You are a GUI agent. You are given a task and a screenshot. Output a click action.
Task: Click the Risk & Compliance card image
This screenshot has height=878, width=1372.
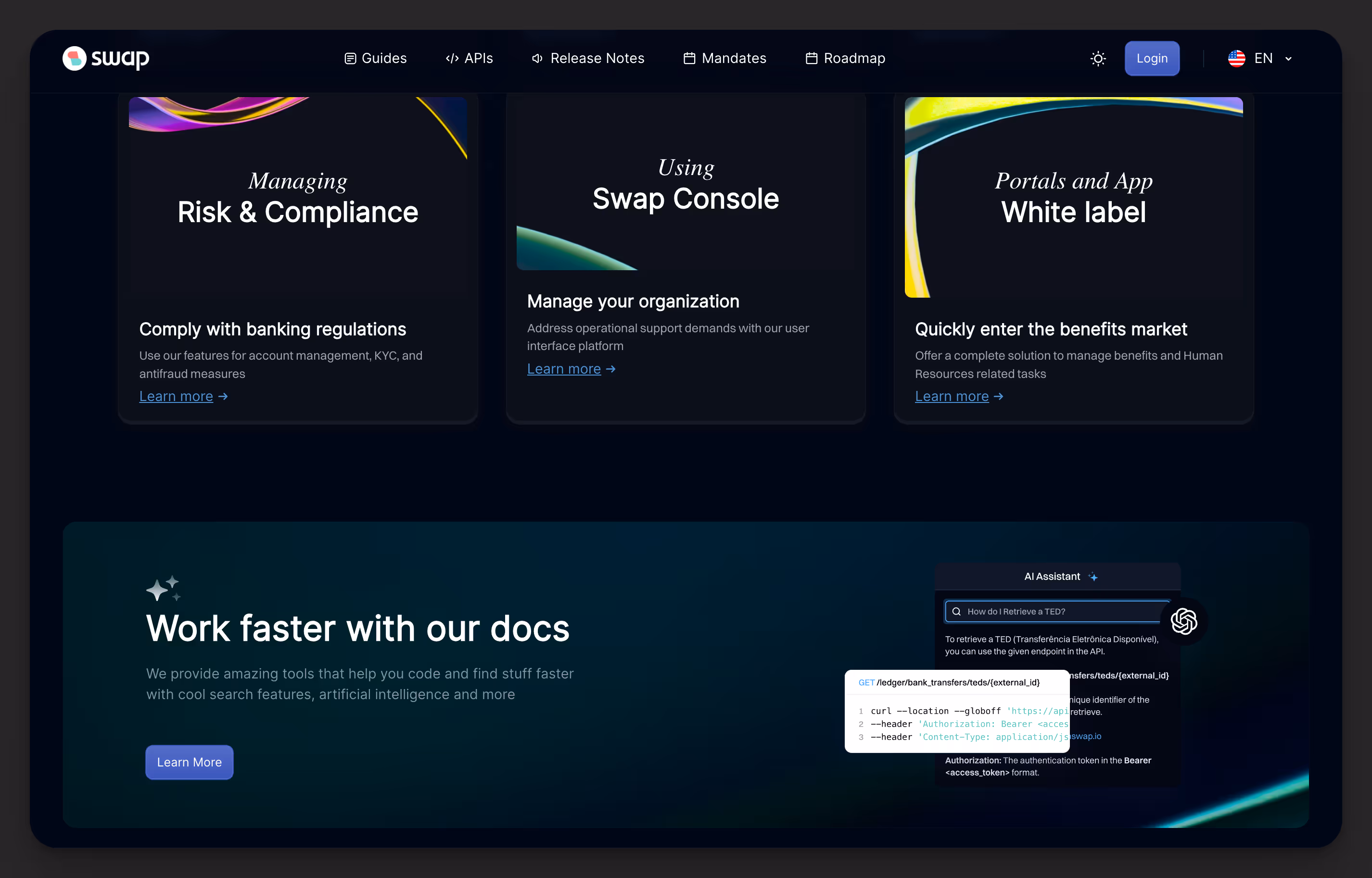[298, 197]
